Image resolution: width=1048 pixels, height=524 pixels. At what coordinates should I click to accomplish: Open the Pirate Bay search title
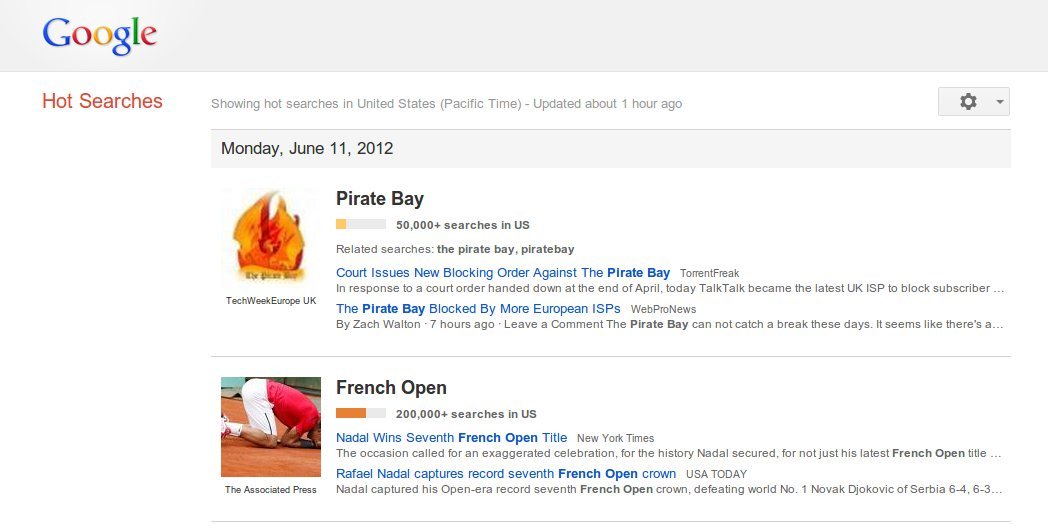coord(380,198)
